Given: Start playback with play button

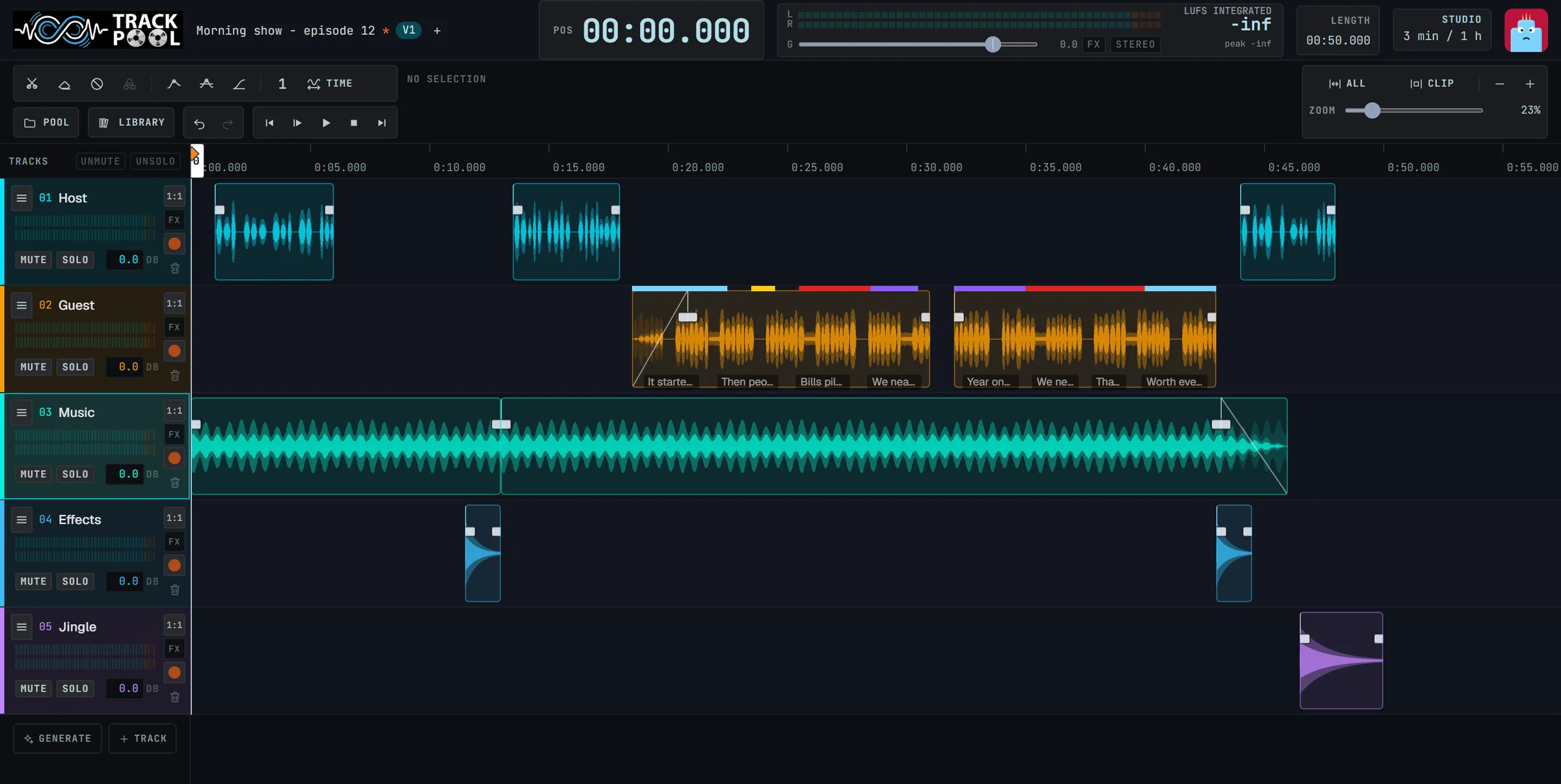Looking at the screenshot, I should pyautogui.click(x=326, y=123).
